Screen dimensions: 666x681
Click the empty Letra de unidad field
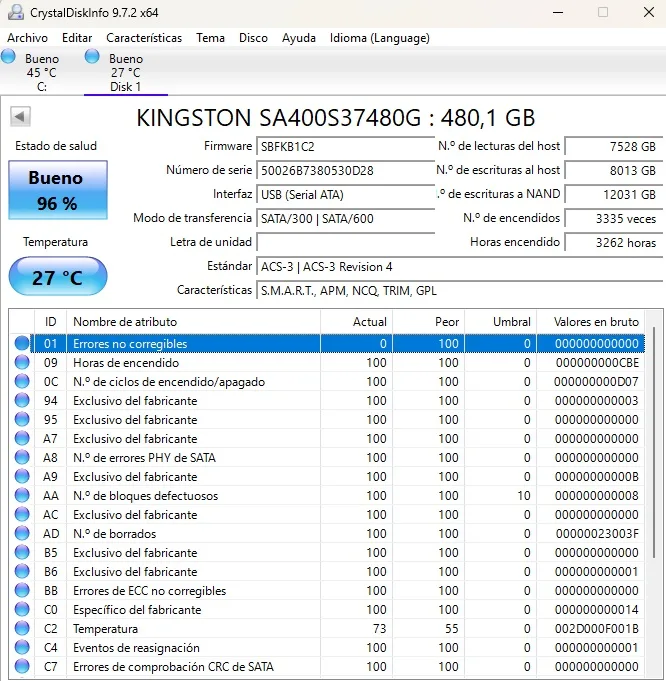(x=346, y=242)
